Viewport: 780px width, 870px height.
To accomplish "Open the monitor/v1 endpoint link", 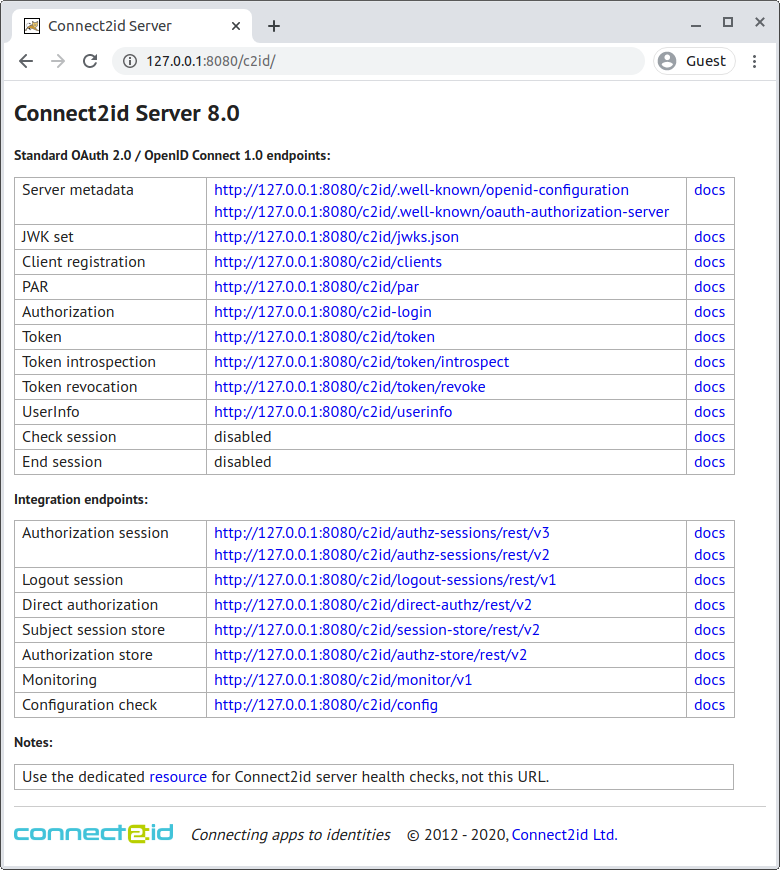I will tap(343, 680).
